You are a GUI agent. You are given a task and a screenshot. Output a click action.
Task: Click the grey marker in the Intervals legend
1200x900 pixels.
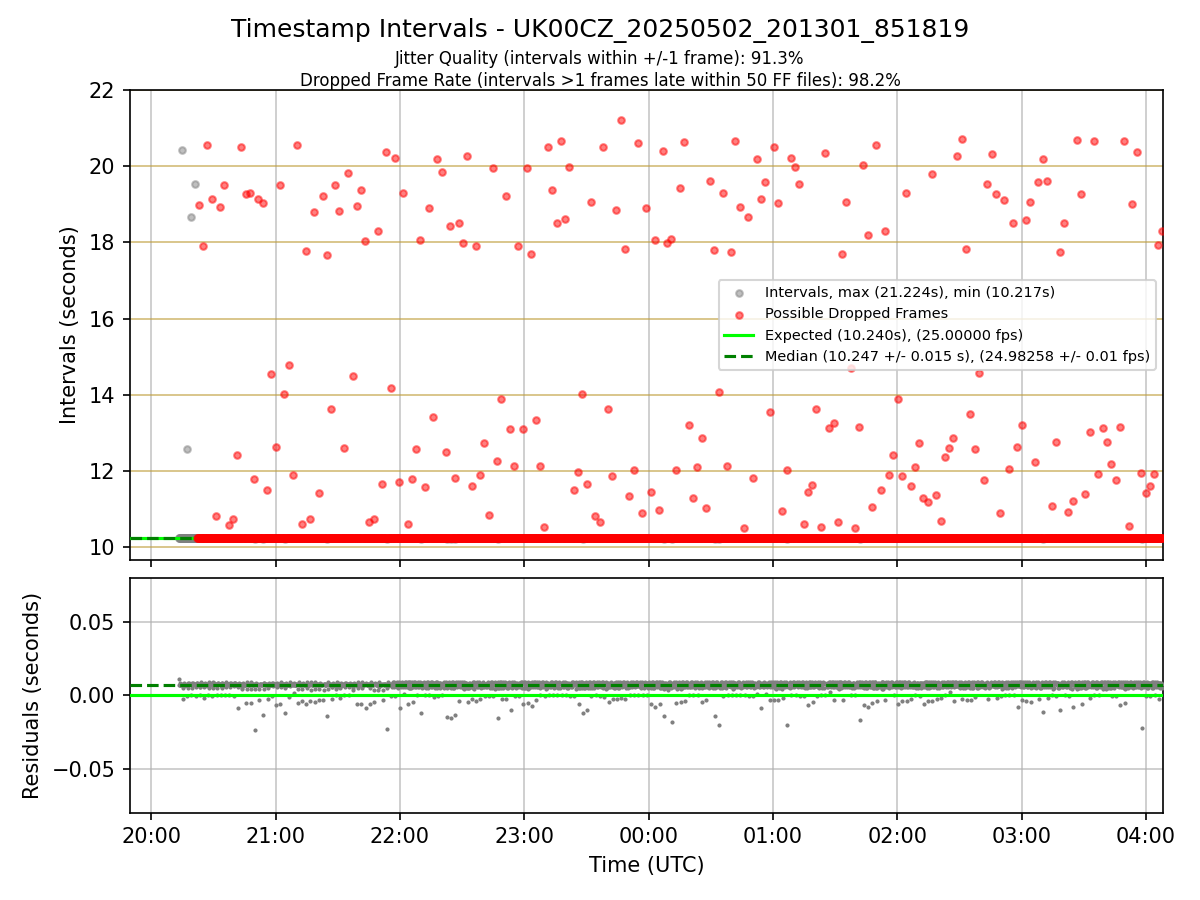[739, 293]
